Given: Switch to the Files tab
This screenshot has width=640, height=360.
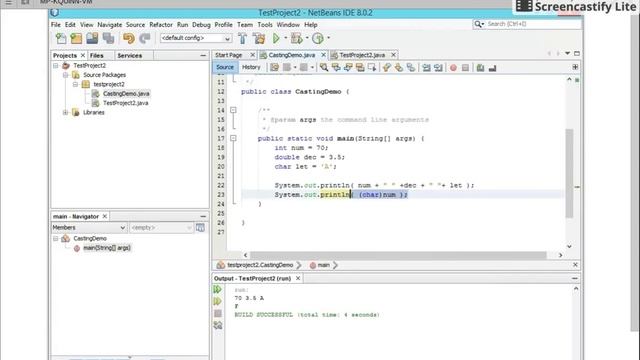Looking at the screenshot, I should [97, 56].
